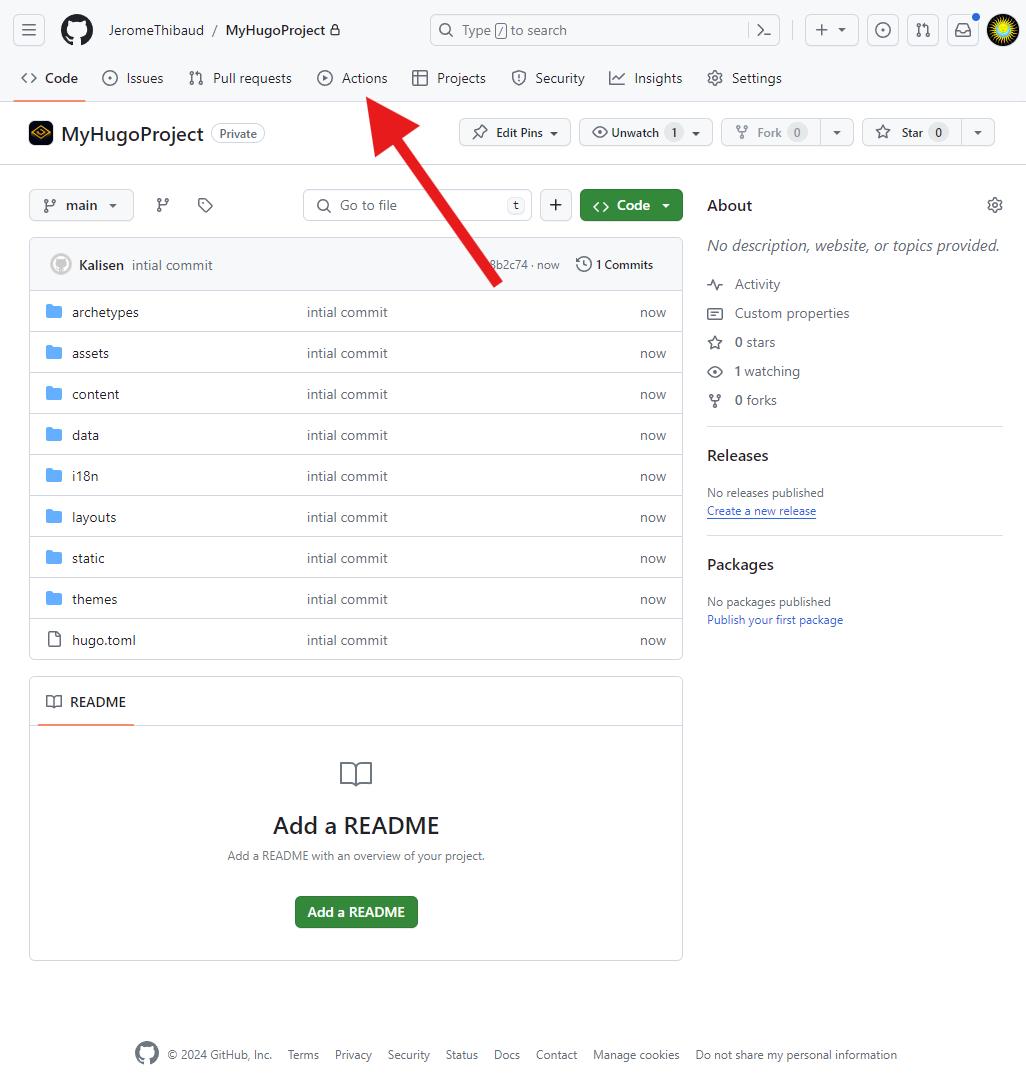This screenshot has width=1026, height=1086.
Task: Click the Fork button
Action: [771, 132]
